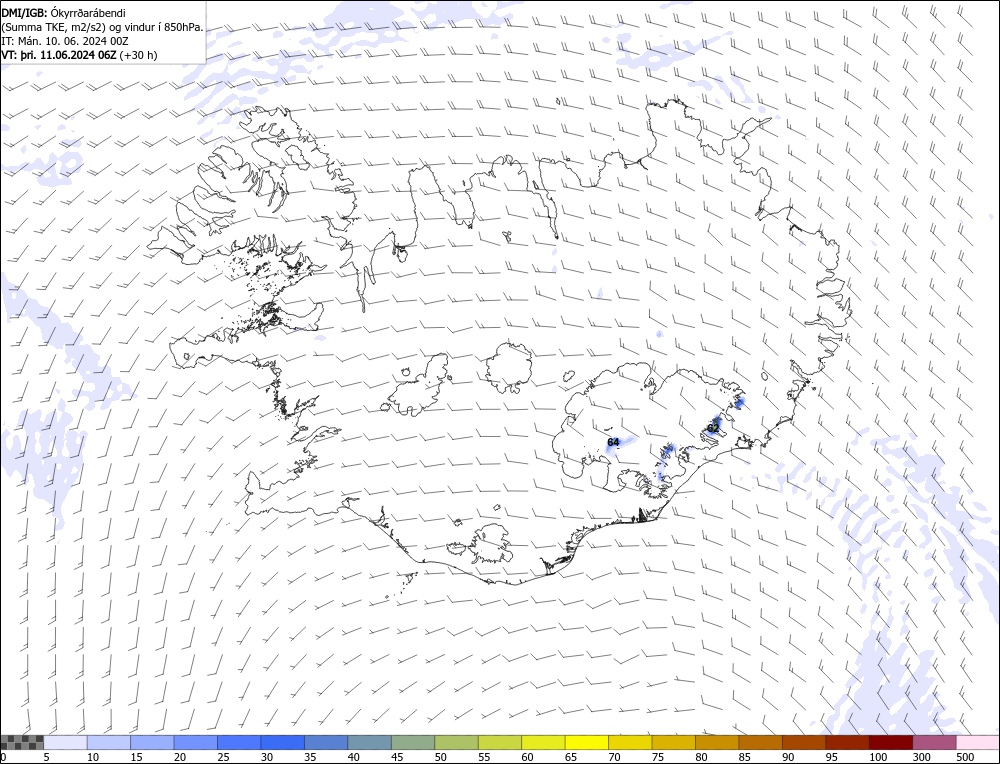
Task: Select the 75–80 amber legend swatch
Action: pyautogui.click(x=673, y=742)
